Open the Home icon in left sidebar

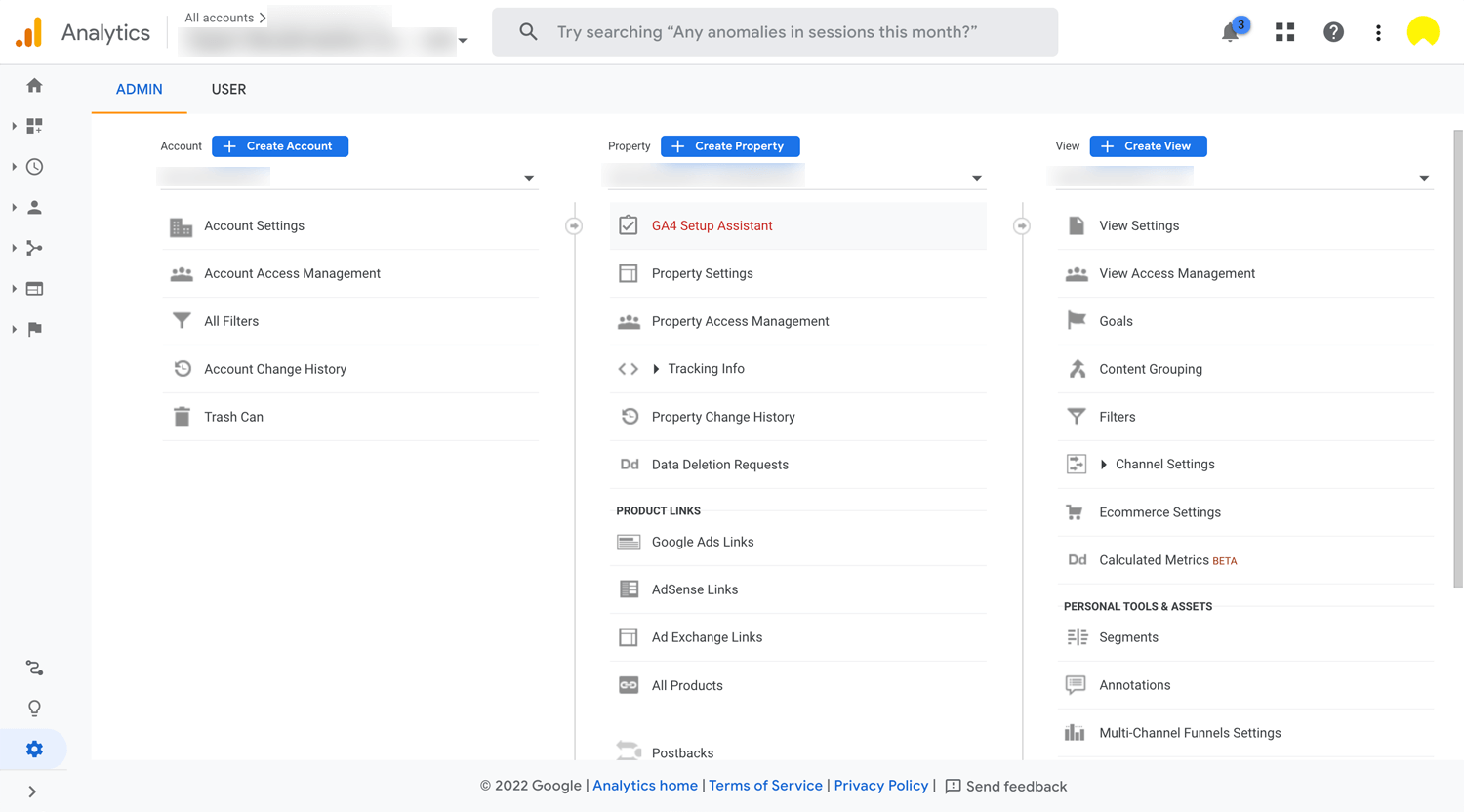coord(34,86)
